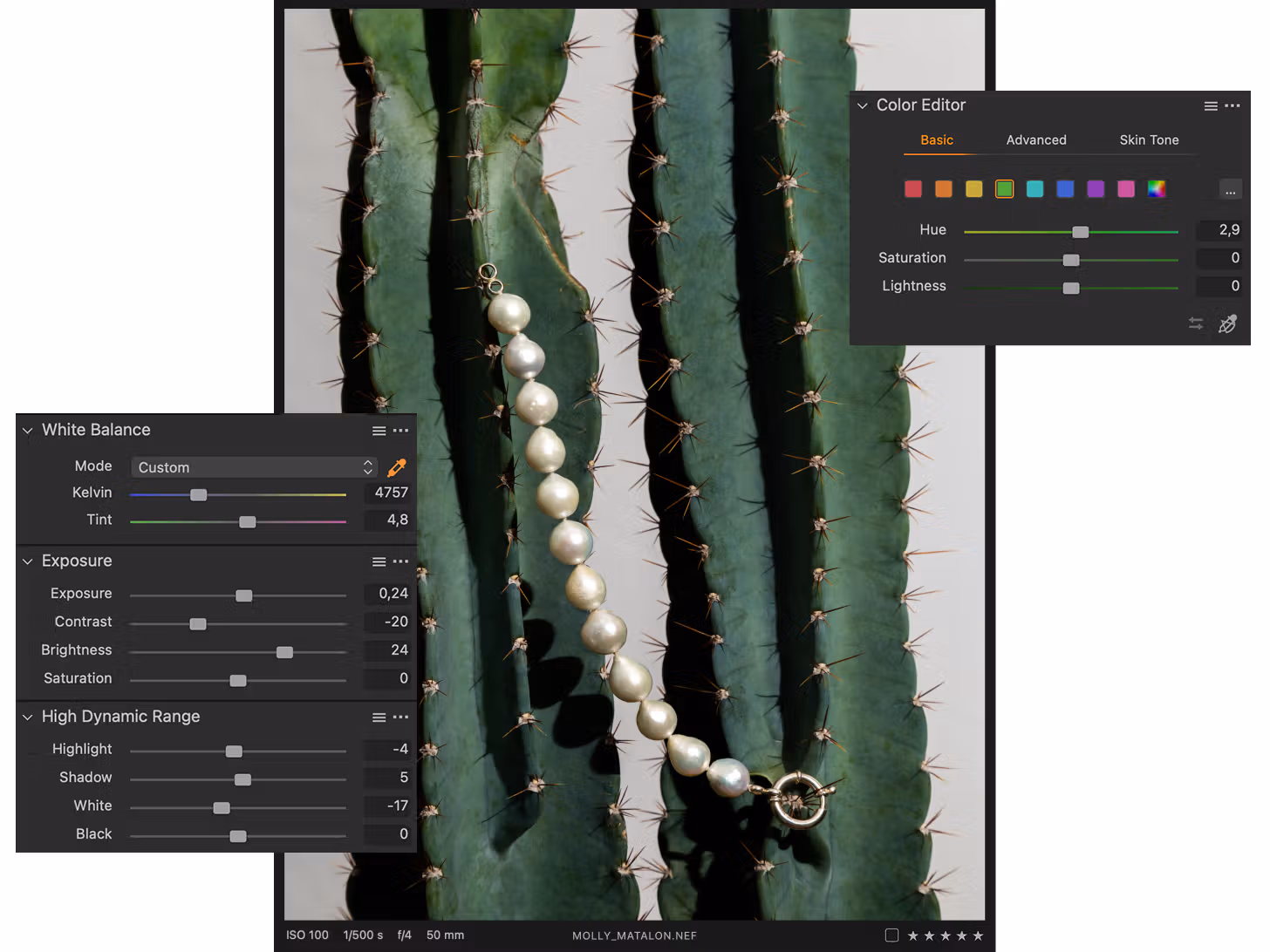Click the Kelvin value field 4757
The image size is (1270, 952).
(x=391, y=493)
